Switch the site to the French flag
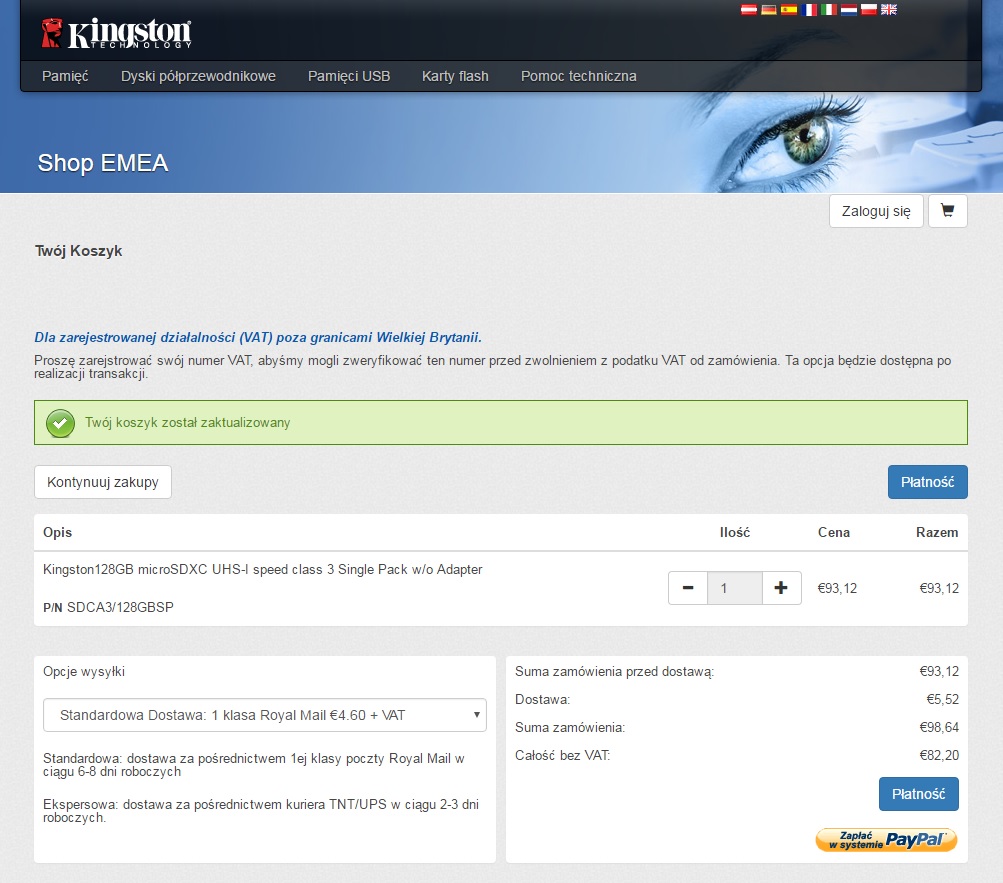The image size is (1003, 883). point(809,10)
